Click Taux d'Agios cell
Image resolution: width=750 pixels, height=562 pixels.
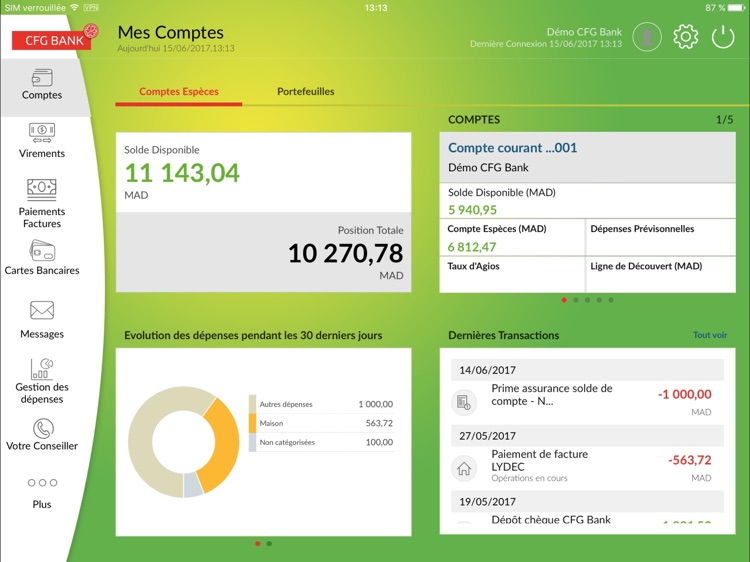click(x=512, y=275)
